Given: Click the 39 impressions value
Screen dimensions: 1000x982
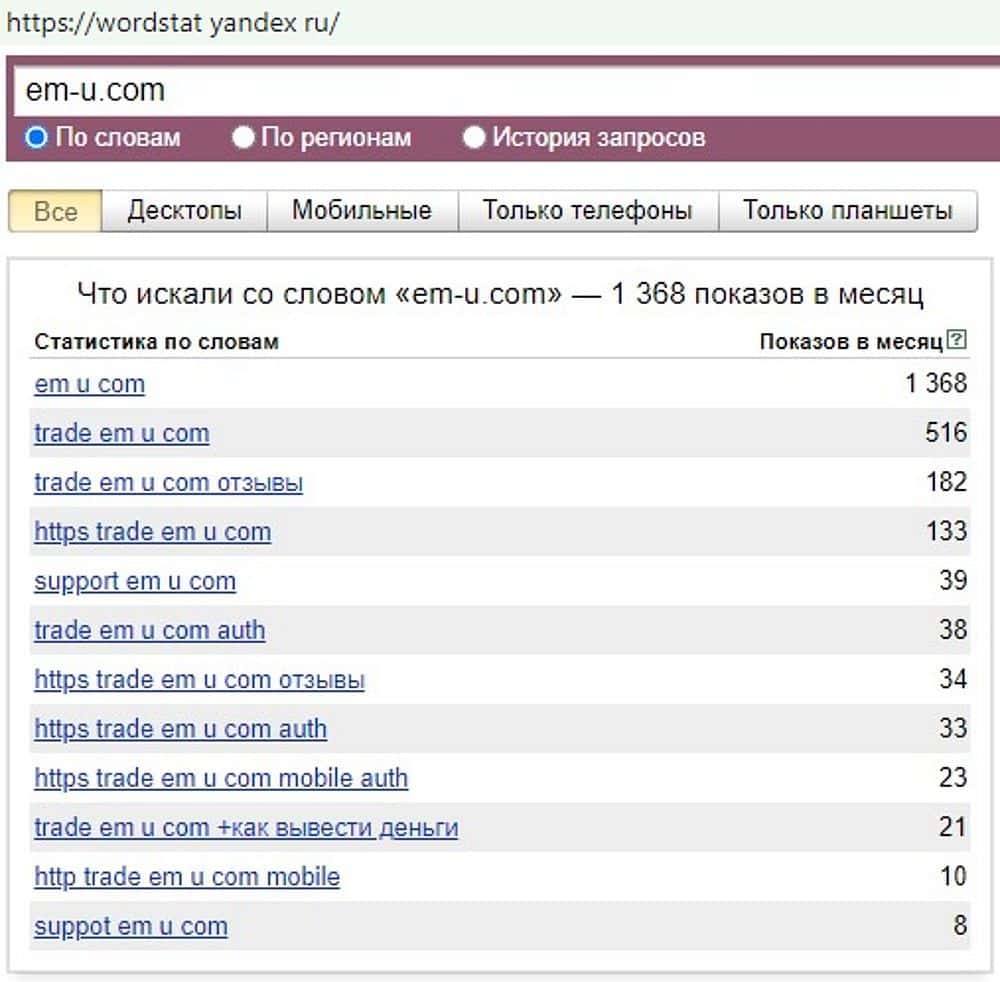Looking at the screenshot, I should tap(953, 580).
